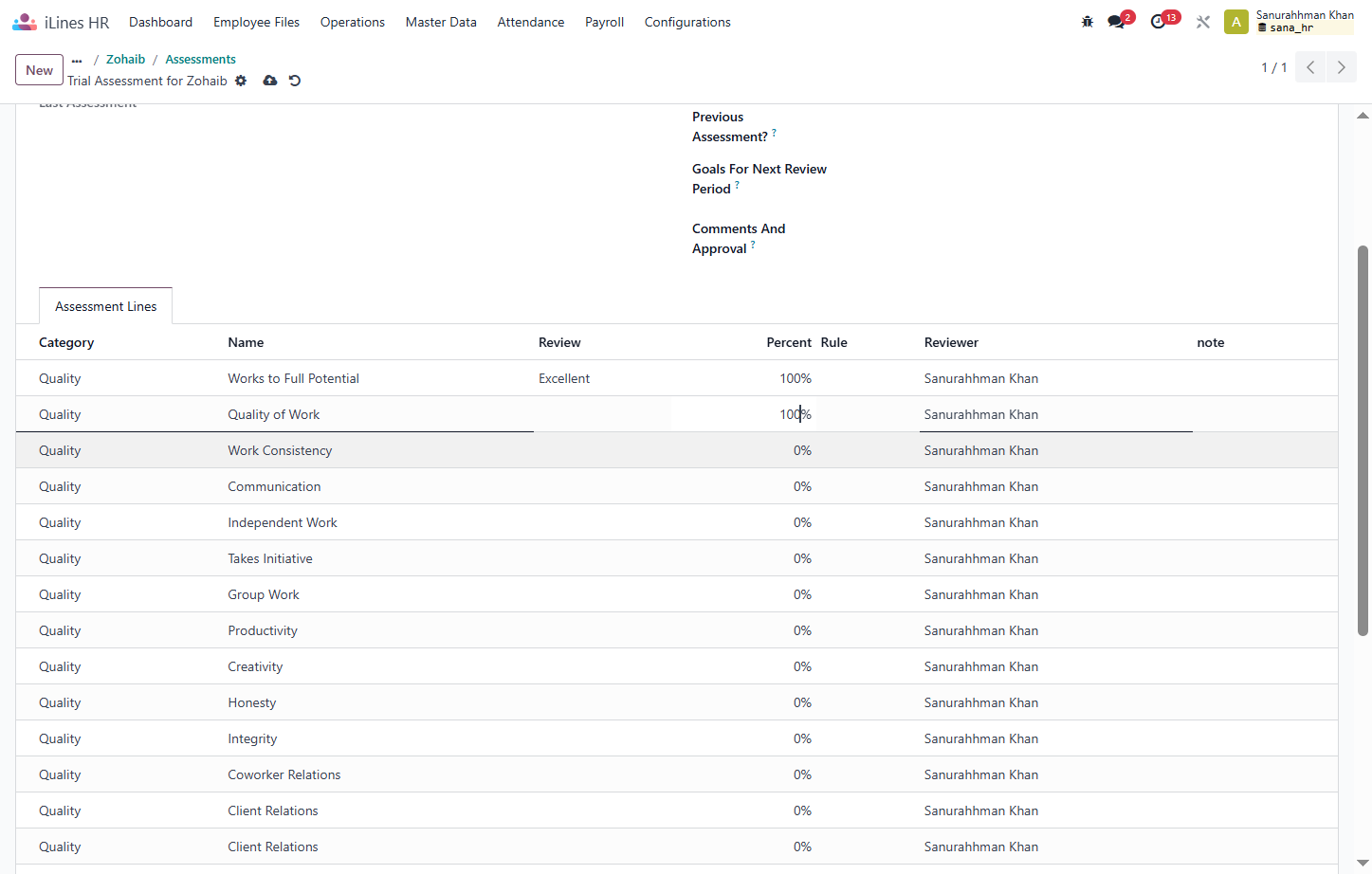Discard changes with the undo icon
Image resolution: width=1372 pixels, height=874 pixels.
[295, 81]
